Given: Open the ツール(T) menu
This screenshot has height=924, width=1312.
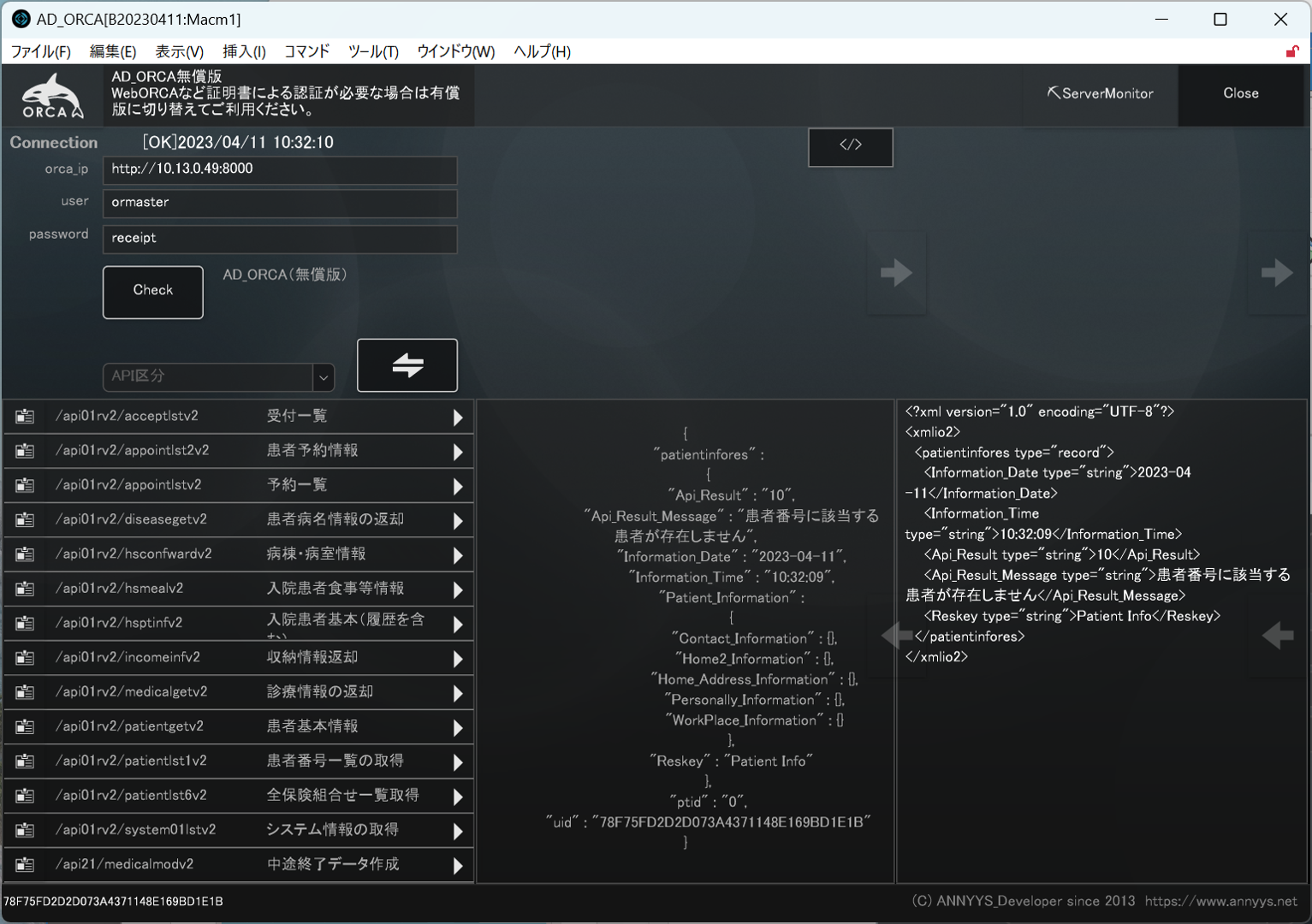Looking at the screenshot, I should pyautogui.click(x=373, y=51).
